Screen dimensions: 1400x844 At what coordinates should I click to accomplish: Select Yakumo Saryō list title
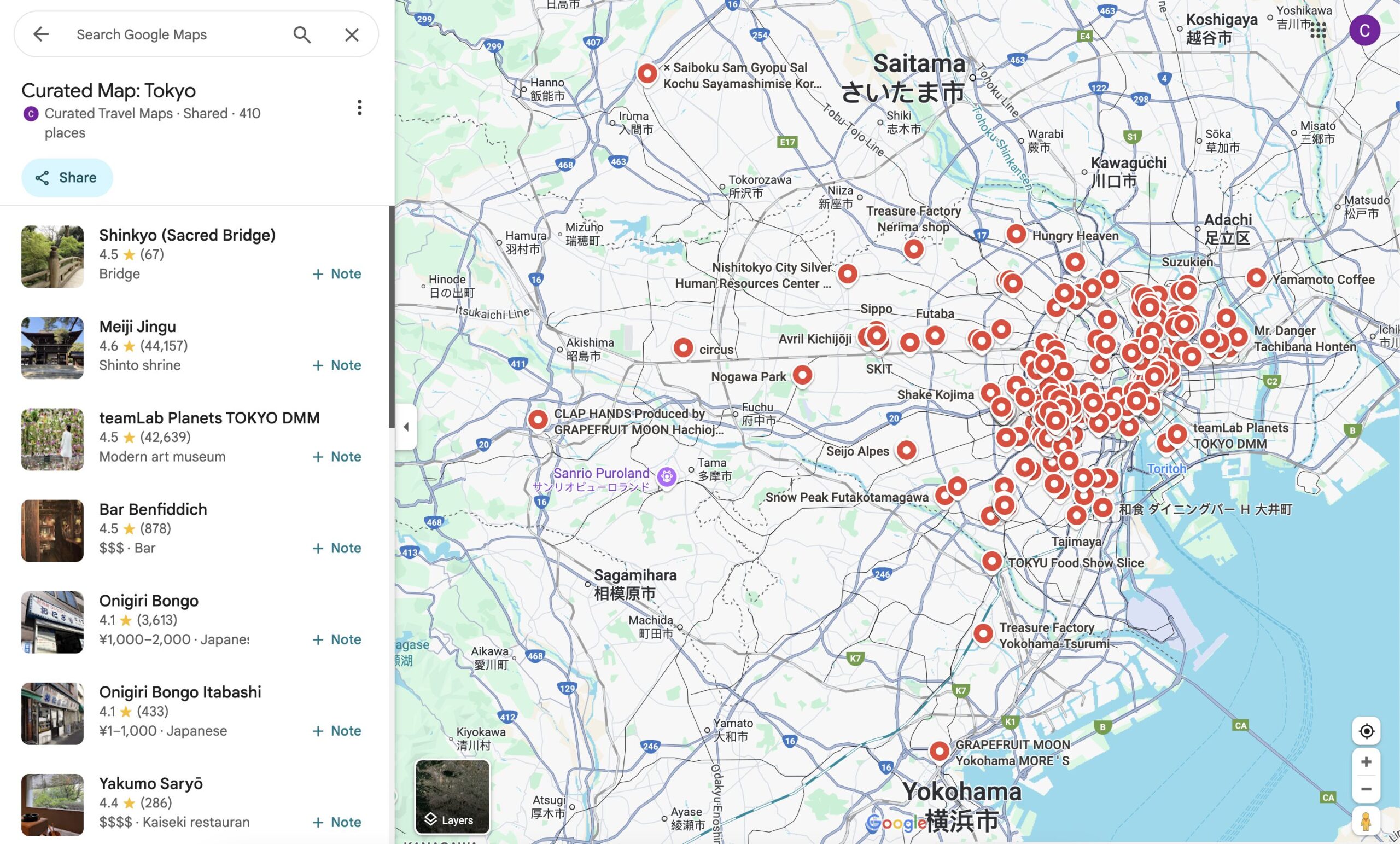[150, 784]
